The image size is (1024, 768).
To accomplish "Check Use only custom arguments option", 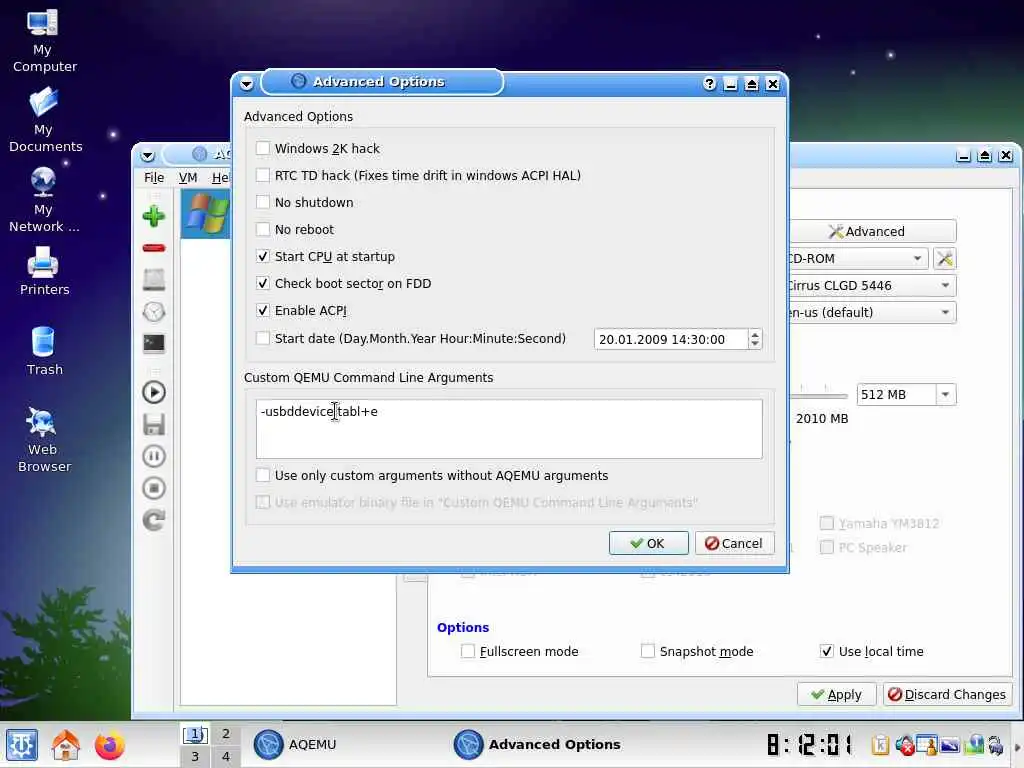I will click(x=263, y=475).
